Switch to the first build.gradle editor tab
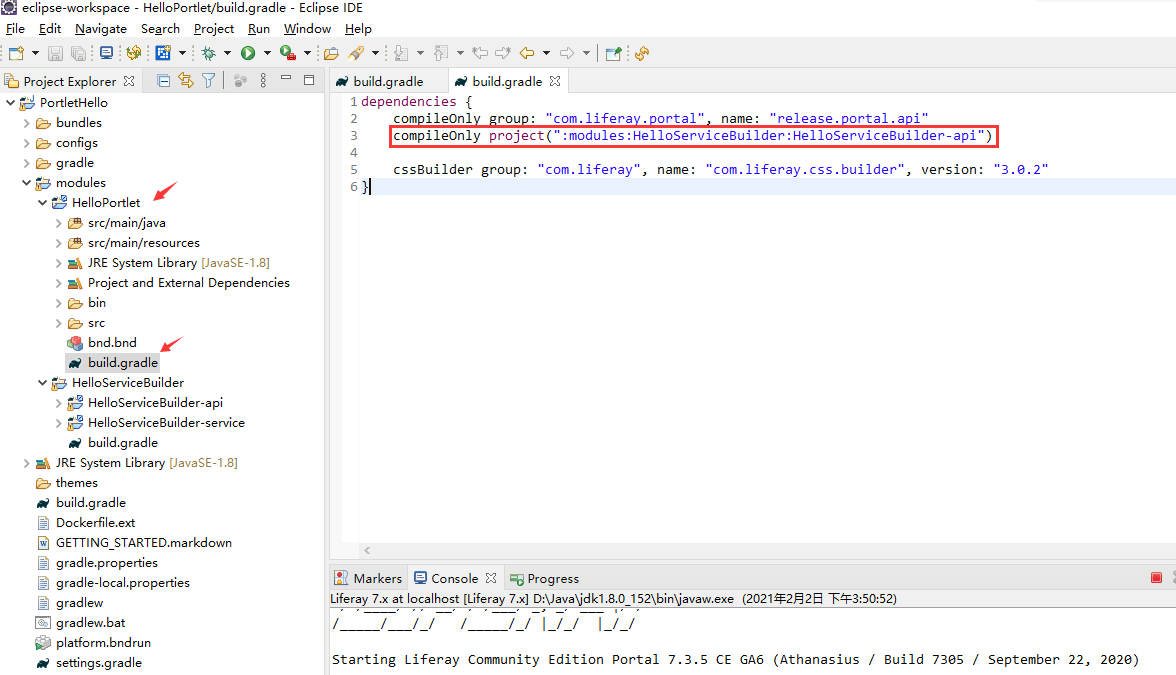 click(x=388, y=81)
